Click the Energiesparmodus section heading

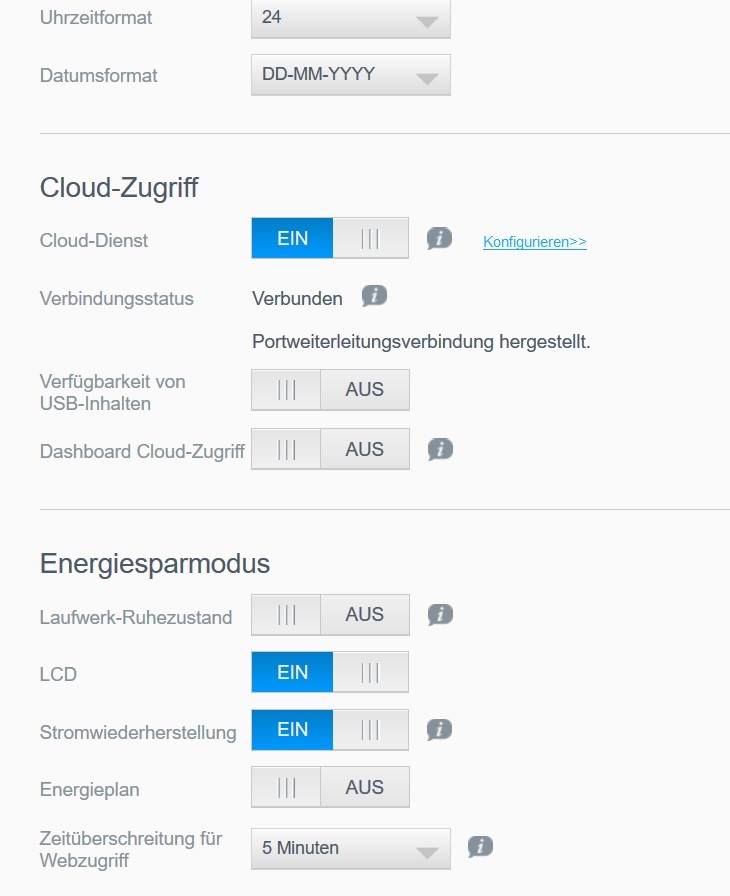[x=155, y=564]
